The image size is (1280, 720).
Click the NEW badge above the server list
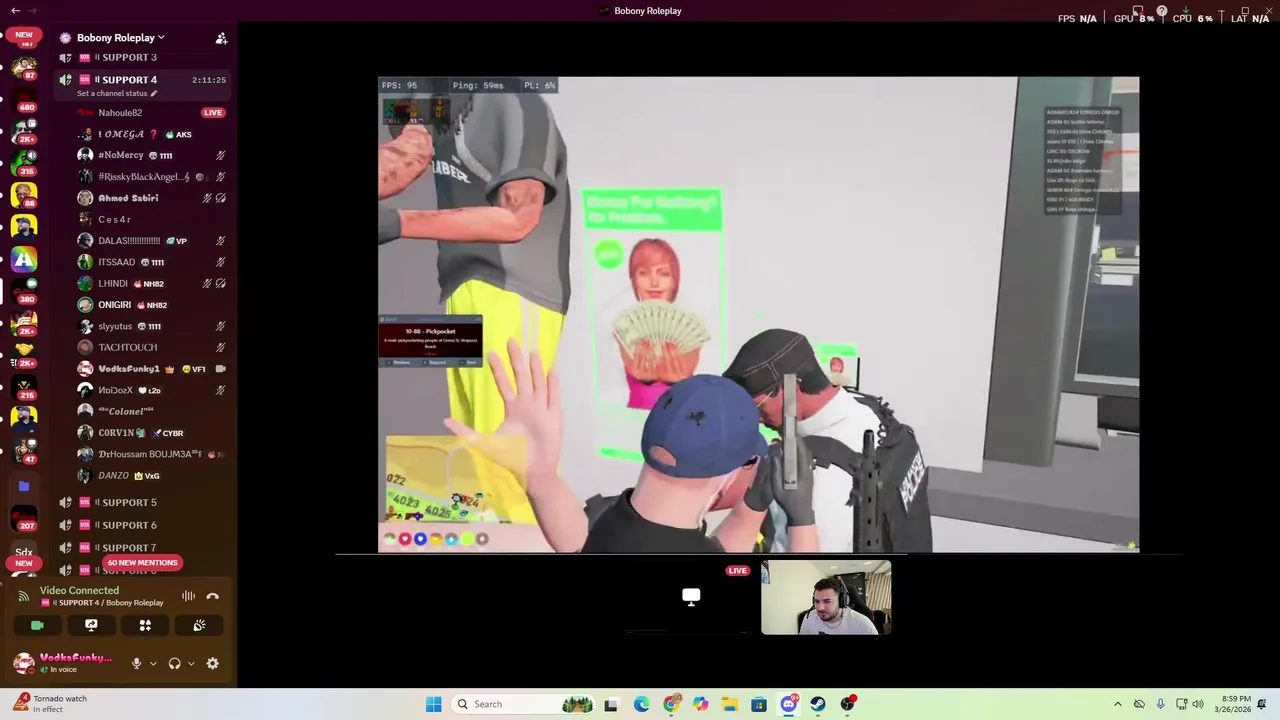click(x=24, y=34)
